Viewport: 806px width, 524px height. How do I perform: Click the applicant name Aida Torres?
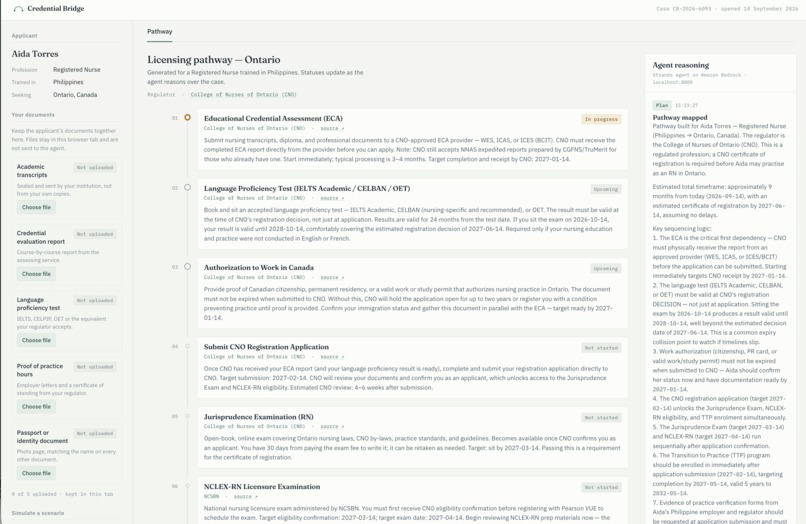point(35,54)
